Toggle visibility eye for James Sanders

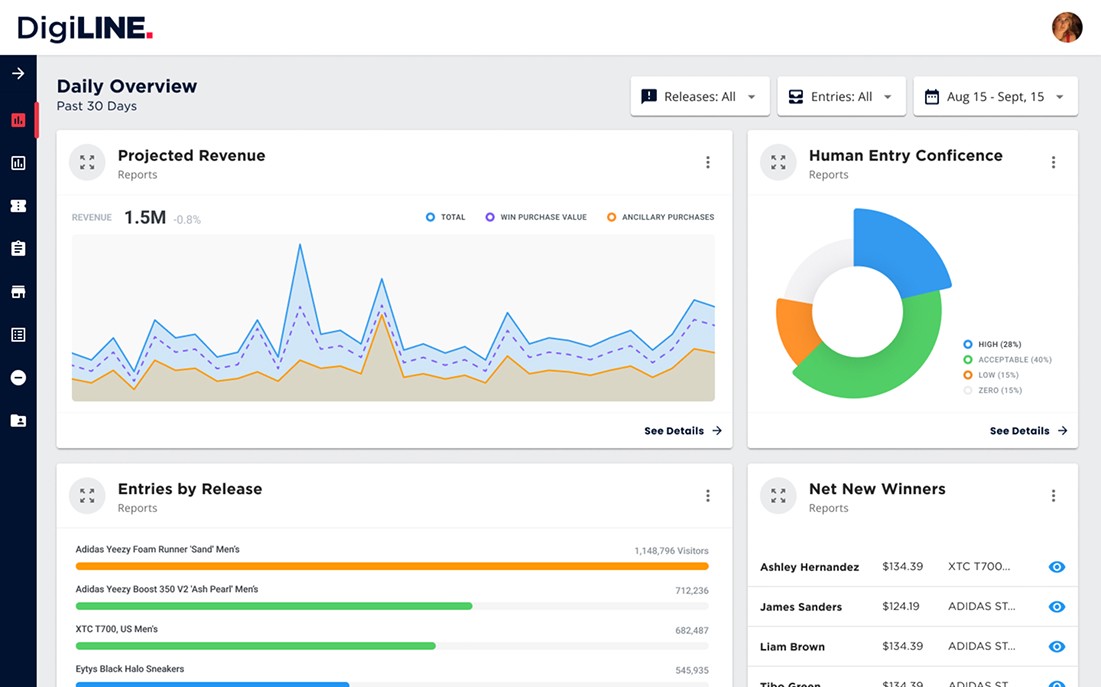click(x=1057, y=607)
